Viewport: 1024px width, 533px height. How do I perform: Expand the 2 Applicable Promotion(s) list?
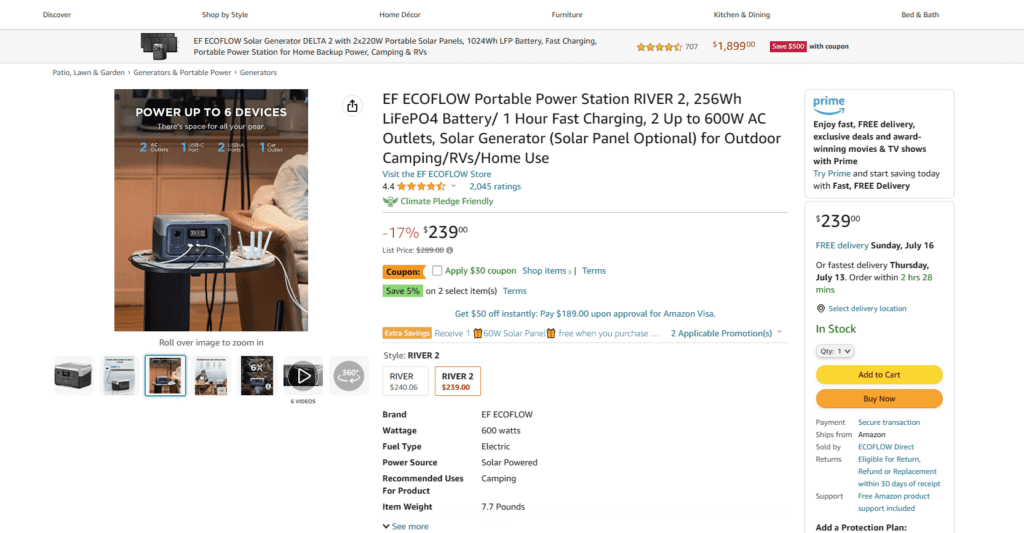click(x=726, y=333)
